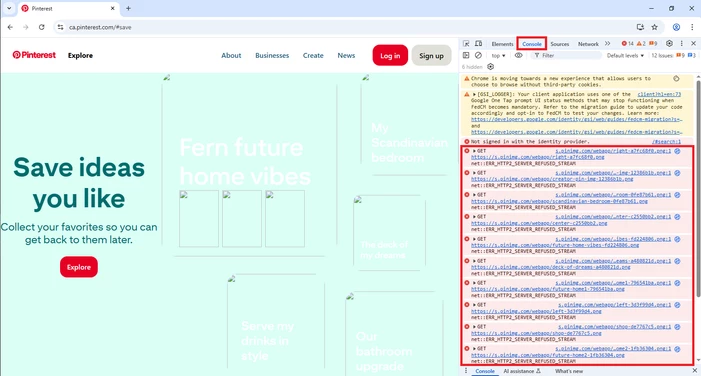
Task: Click the console vertical scrollbar
Action: [x=698, y=188]
